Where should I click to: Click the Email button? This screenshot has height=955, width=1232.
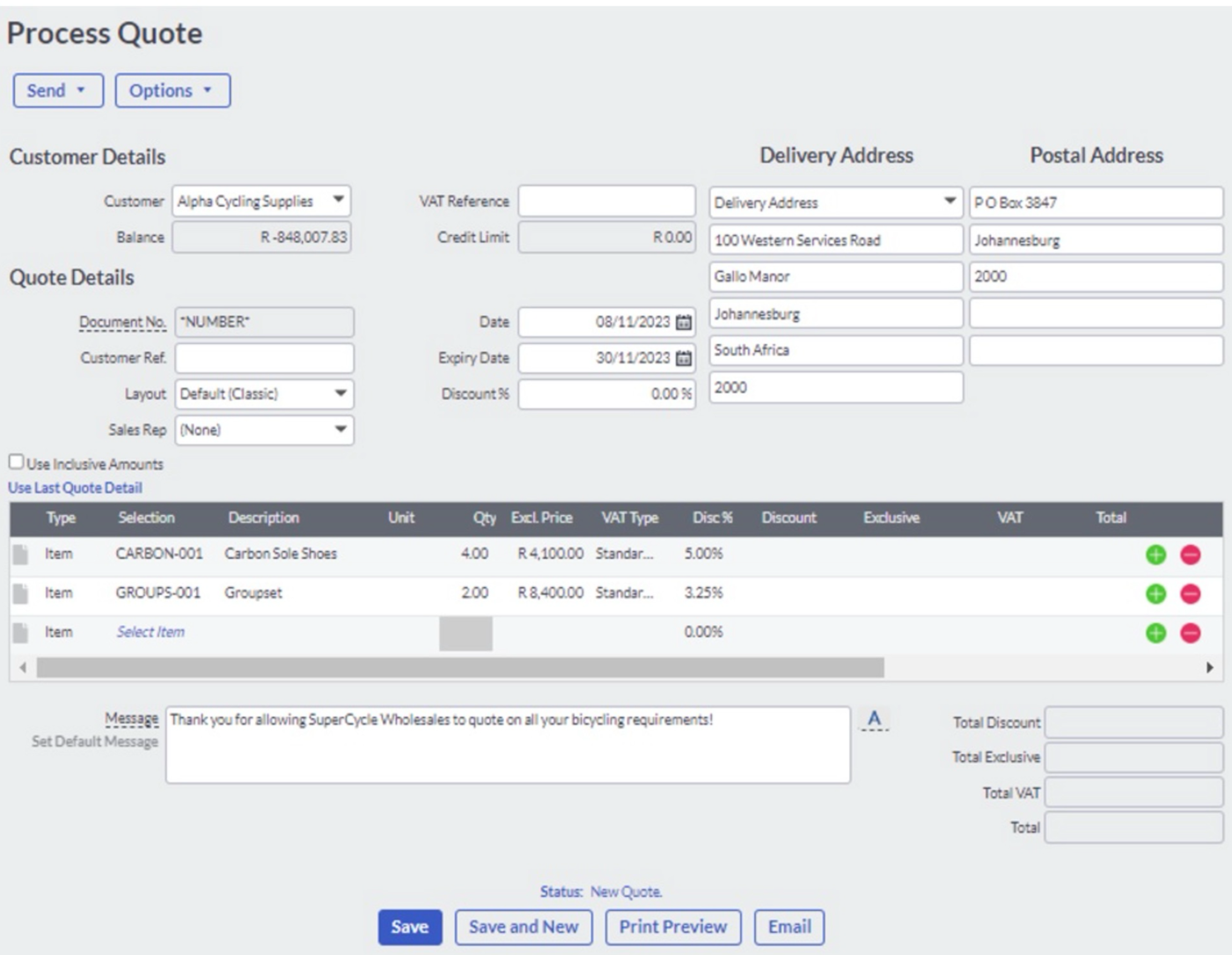click(x=789, y=927)
